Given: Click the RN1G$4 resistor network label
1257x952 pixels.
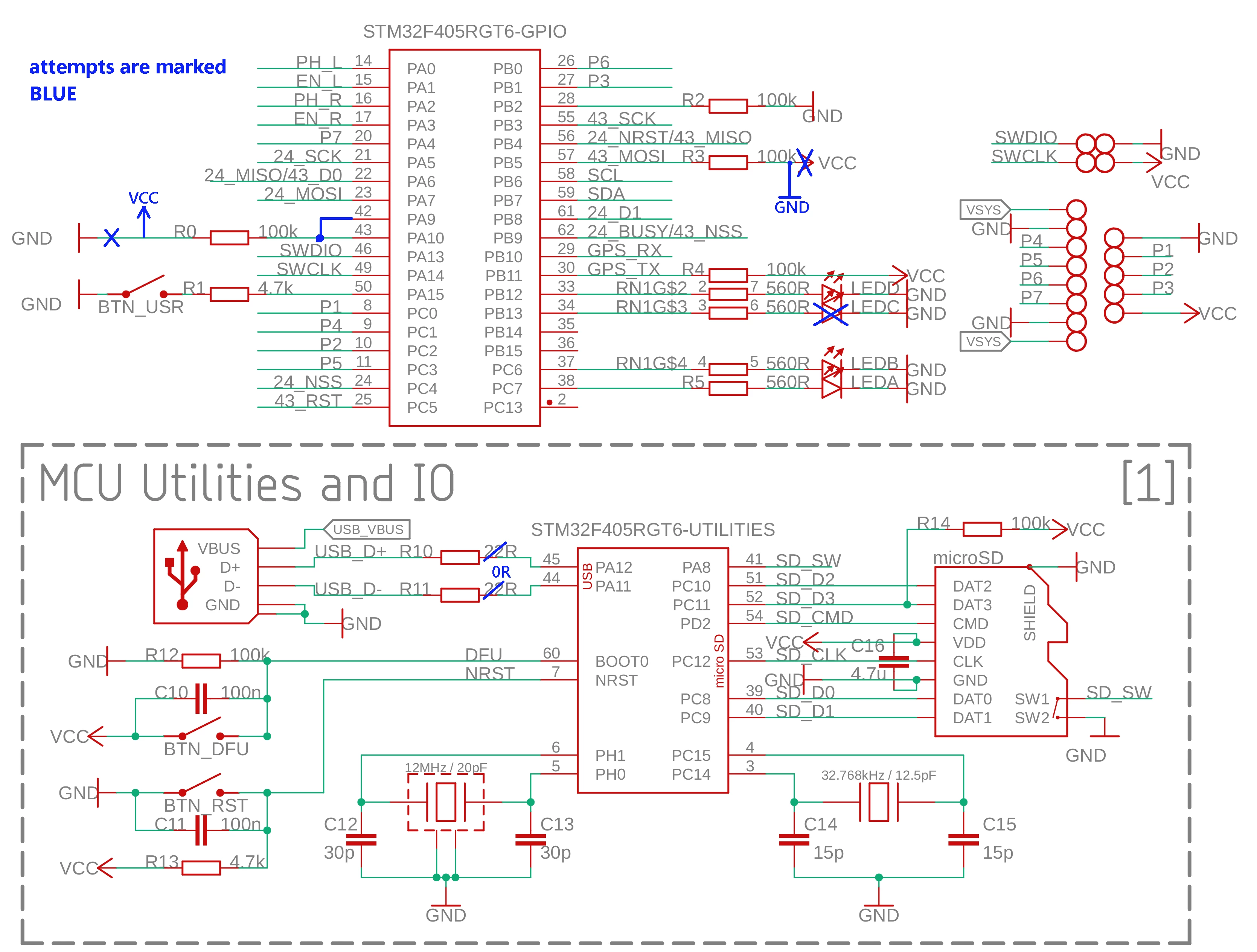Looking at the screenshot, I should [x=651, y=363].
